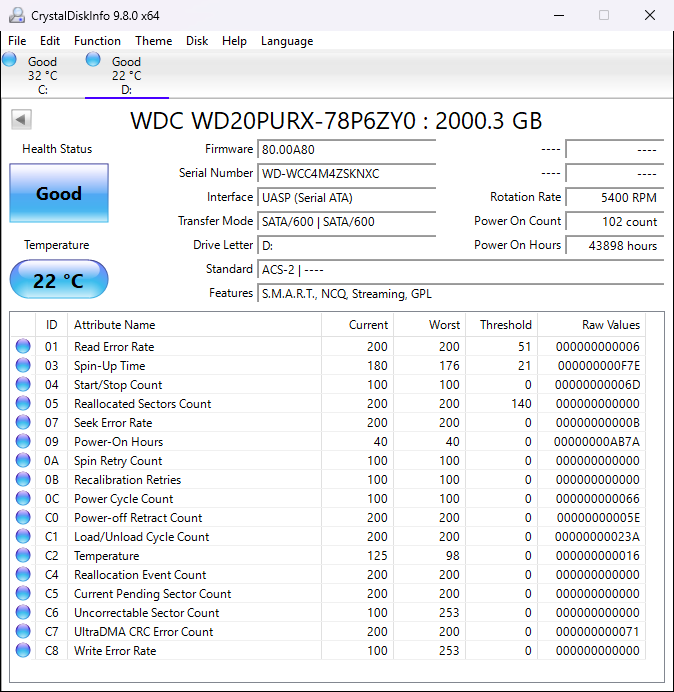
Task: Open the Function menu
Action: click(x=97, y=41)
